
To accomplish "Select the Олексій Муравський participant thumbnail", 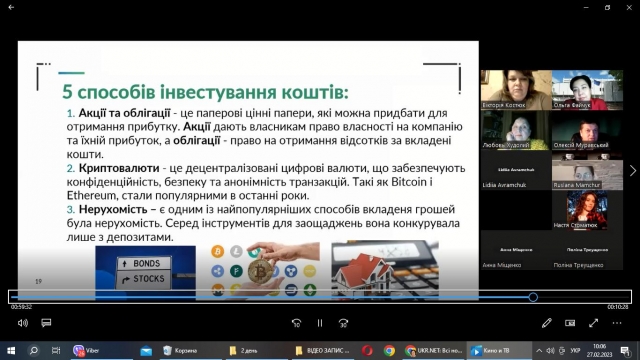I will pos(587,130).
